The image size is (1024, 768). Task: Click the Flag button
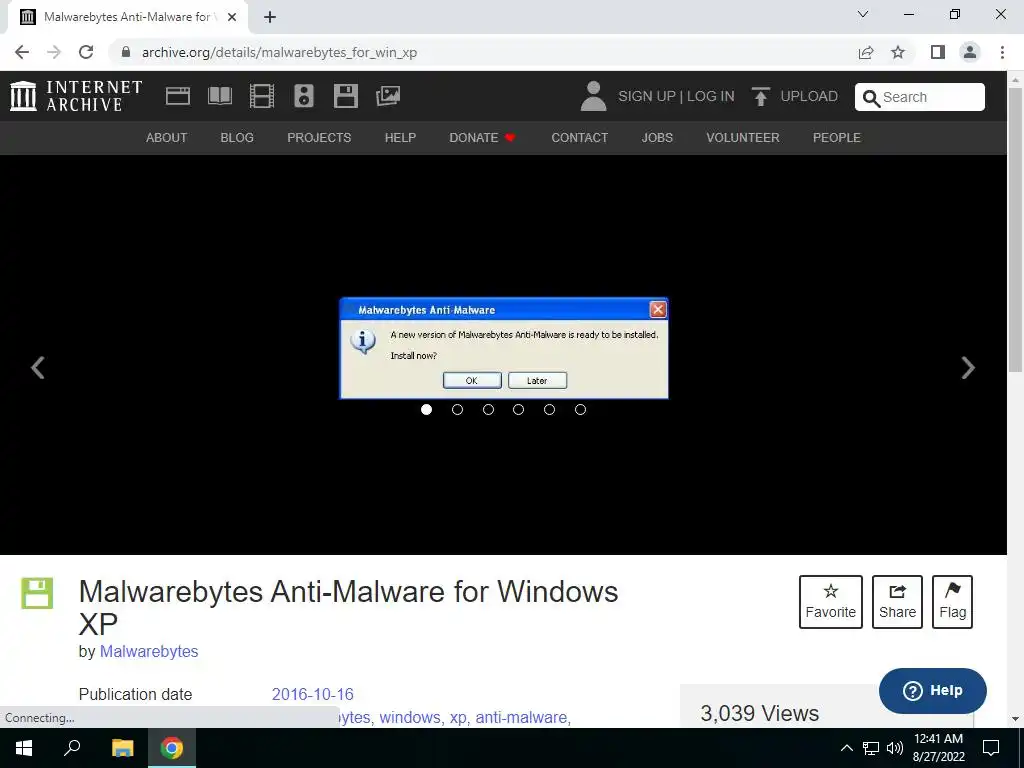(x=952, y=601)
